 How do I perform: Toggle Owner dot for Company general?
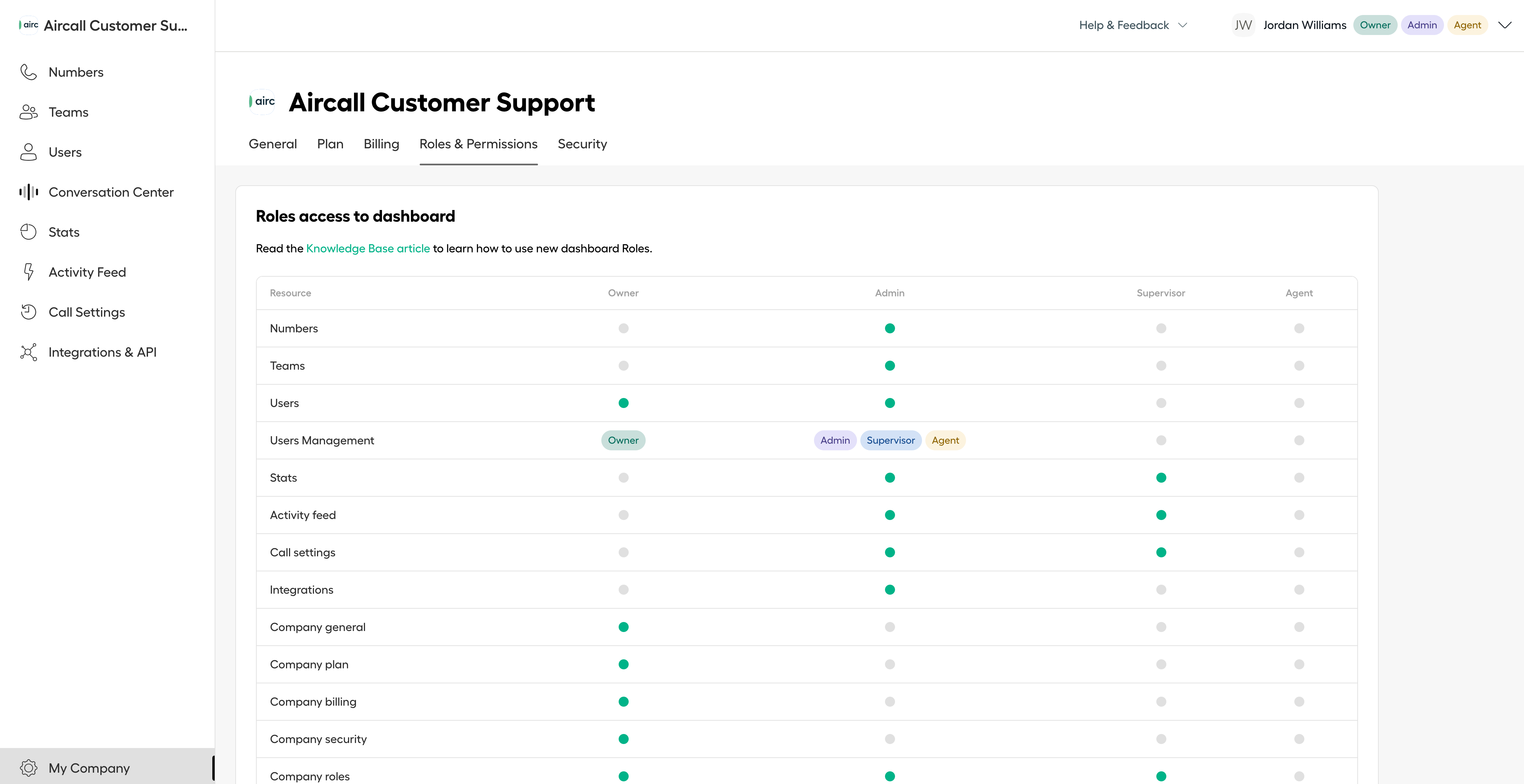(624, 627)
